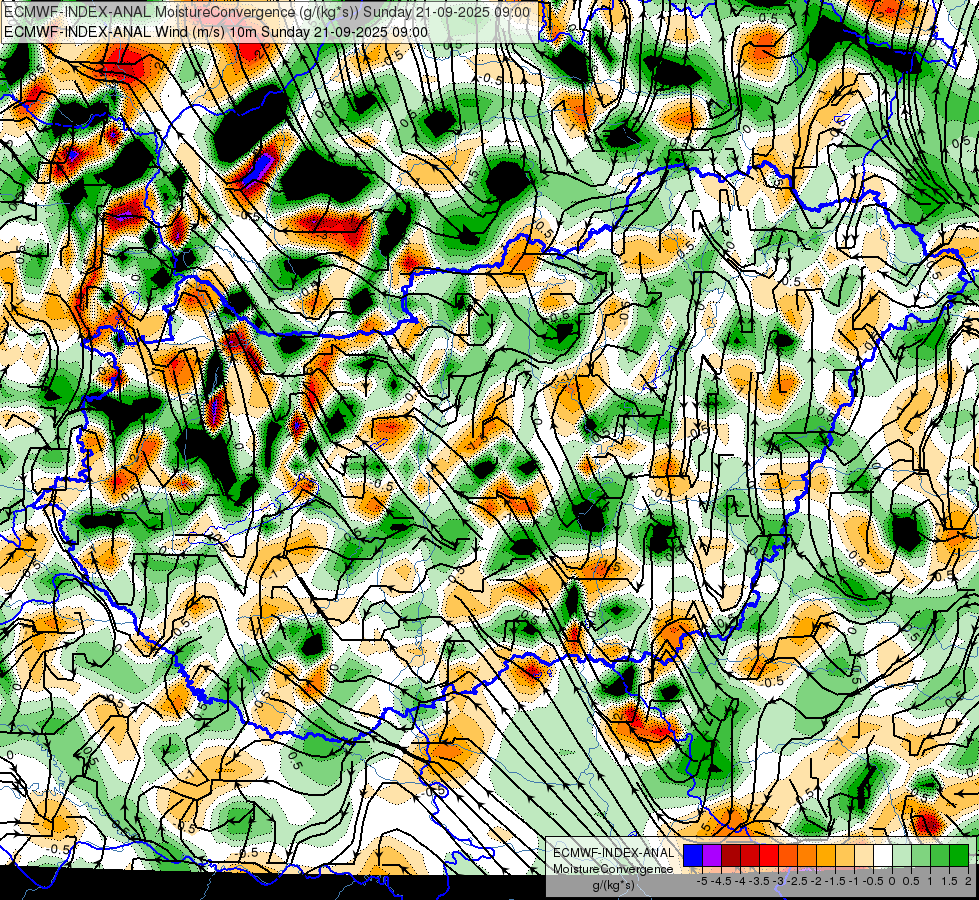
Task: Click the Wind (m/s) 10m title line
Action: [x=216, y=32]
